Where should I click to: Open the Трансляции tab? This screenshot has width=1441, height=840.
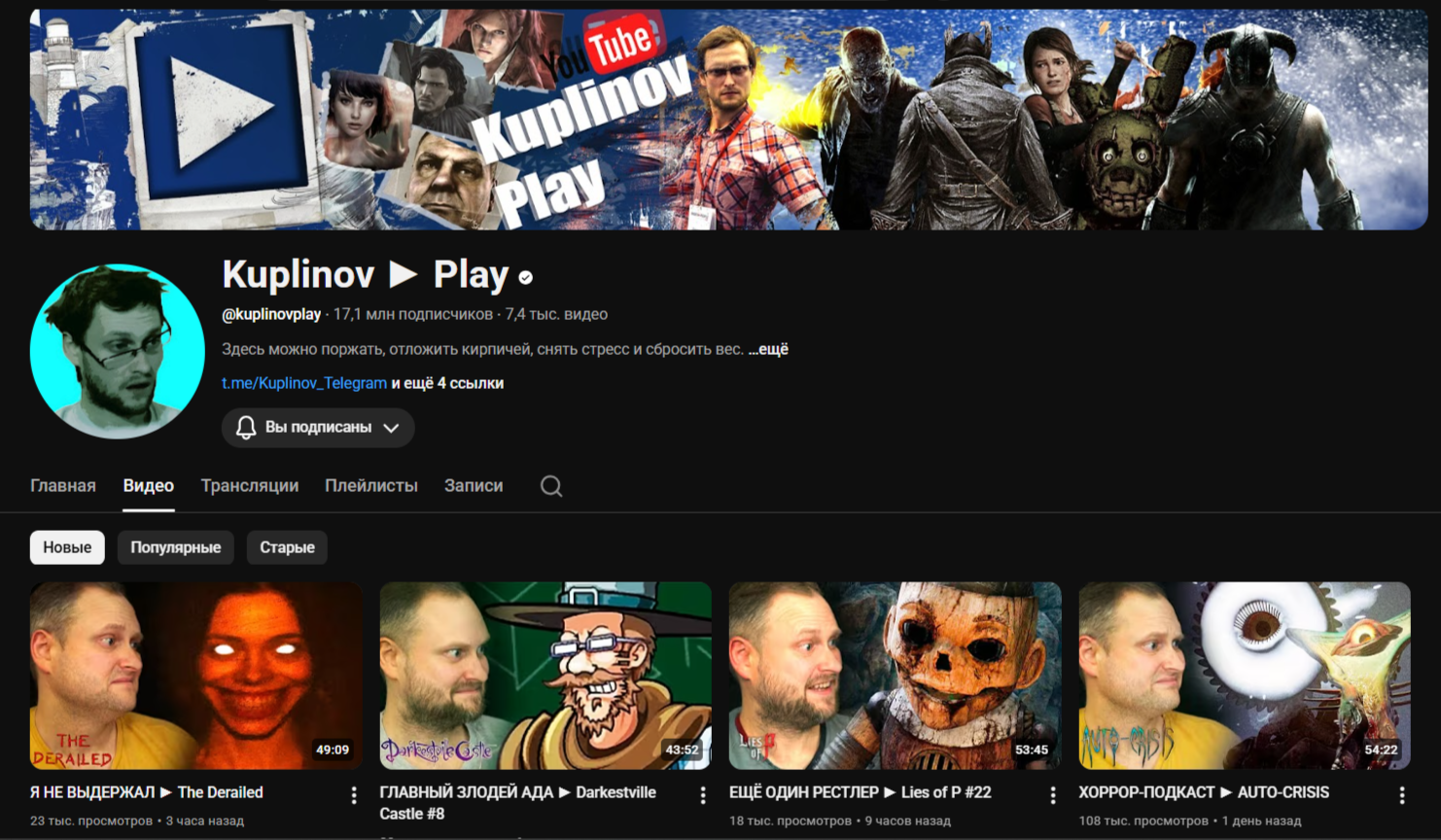pyautogui.click(x=250, y=485)
